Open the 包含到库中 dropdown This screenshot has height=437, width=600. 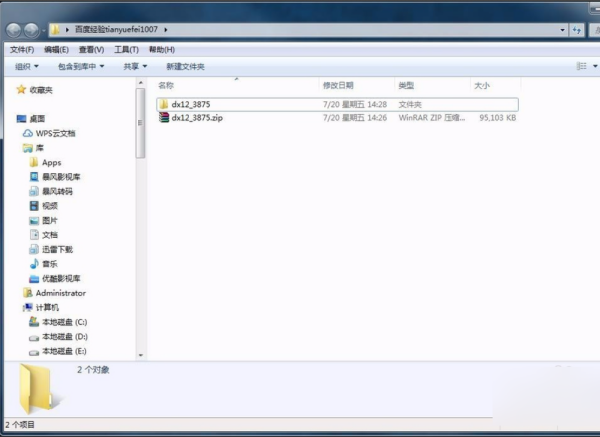pyautogui.click(x=81, y=67)
